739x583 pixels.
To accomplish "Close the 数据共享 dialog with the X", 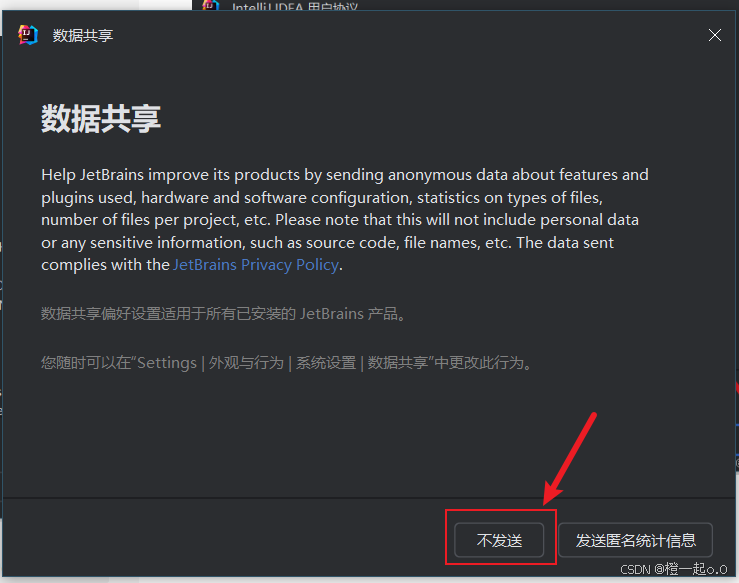I will tap(714, 35).
